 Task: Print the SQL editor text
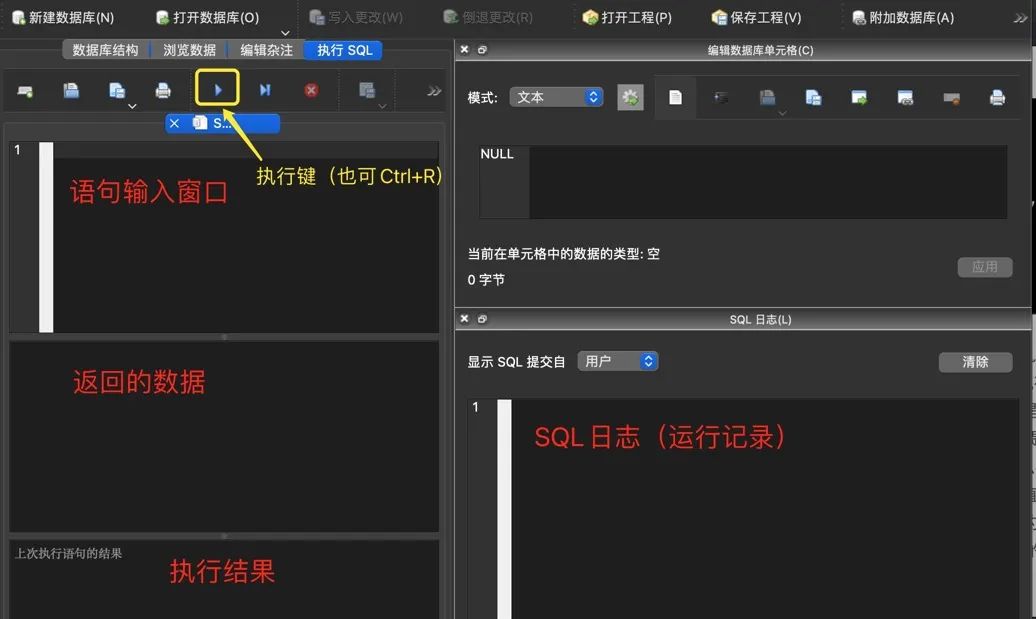pyautogui.click(x=163, y=91)
